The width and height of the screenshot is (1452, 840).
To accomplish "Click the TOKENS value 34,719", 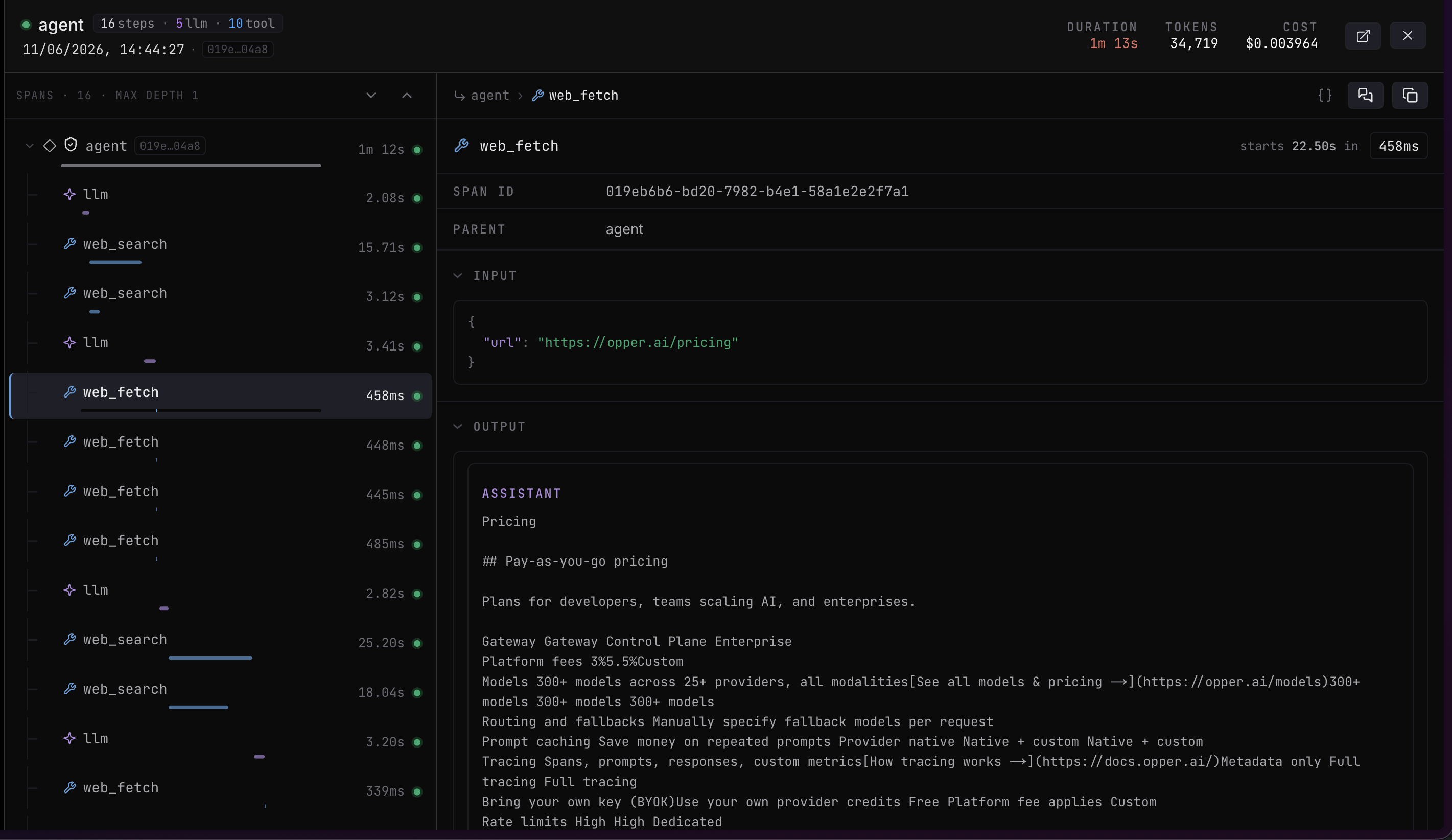I will 1194,44.
